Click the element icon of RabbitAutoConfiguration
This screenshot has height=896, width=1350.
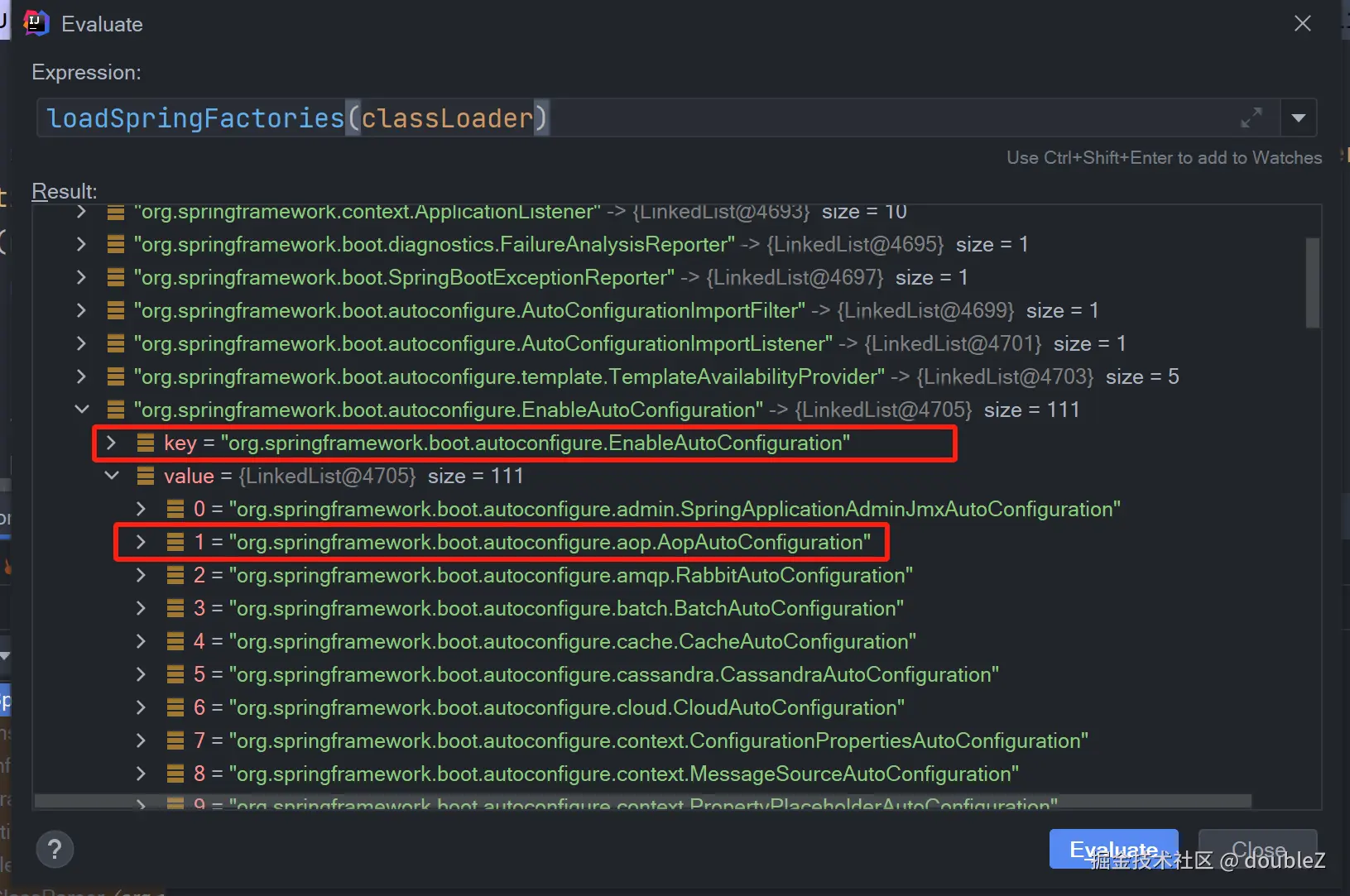point(175,575)
